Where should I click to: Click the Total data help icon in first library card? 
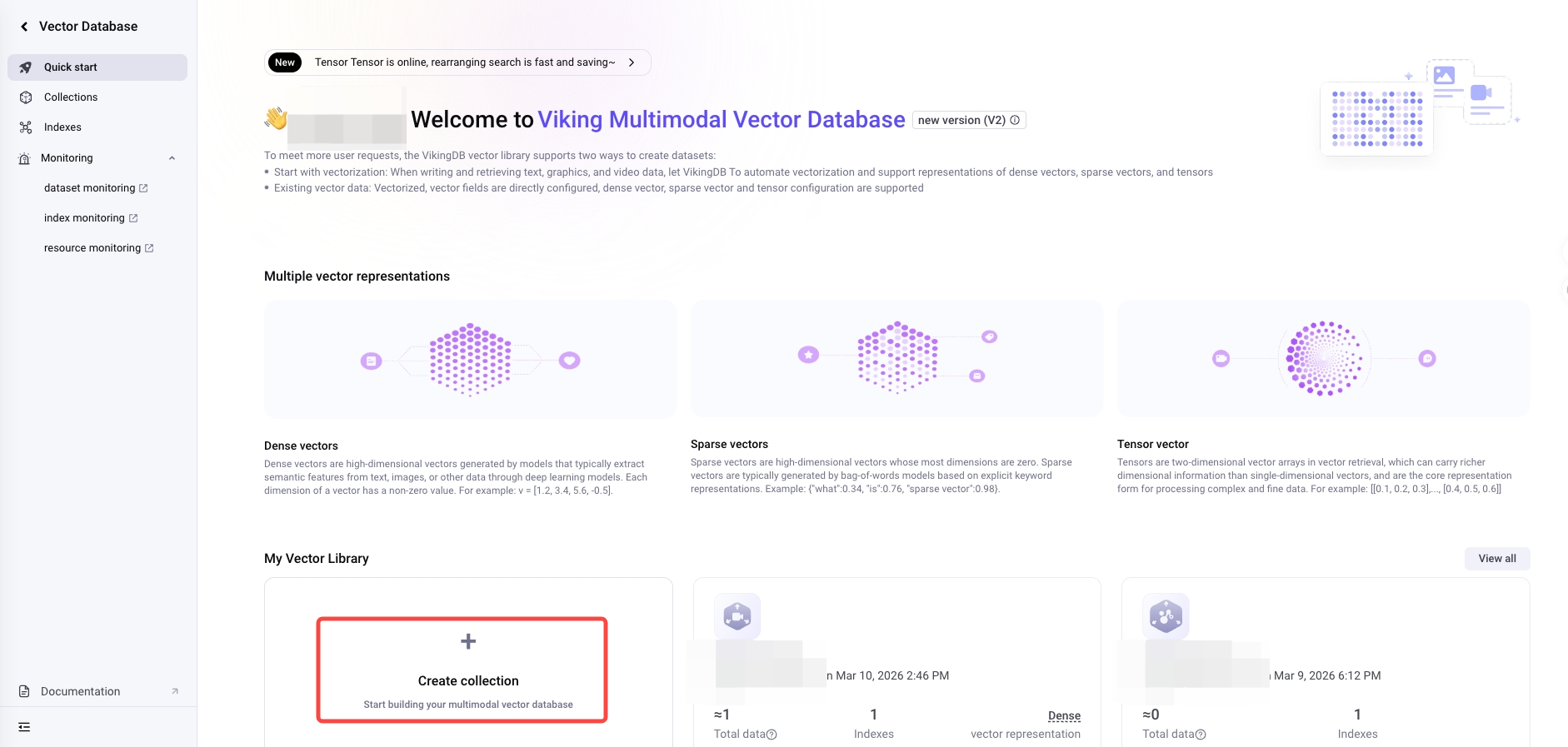tap(772, 735)
